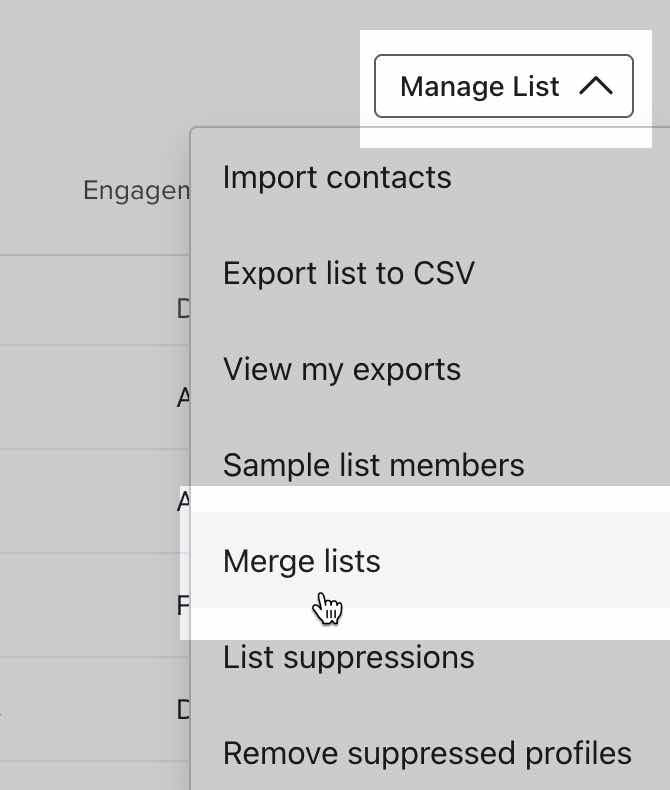Click the Engagement column header

(135, 190)
